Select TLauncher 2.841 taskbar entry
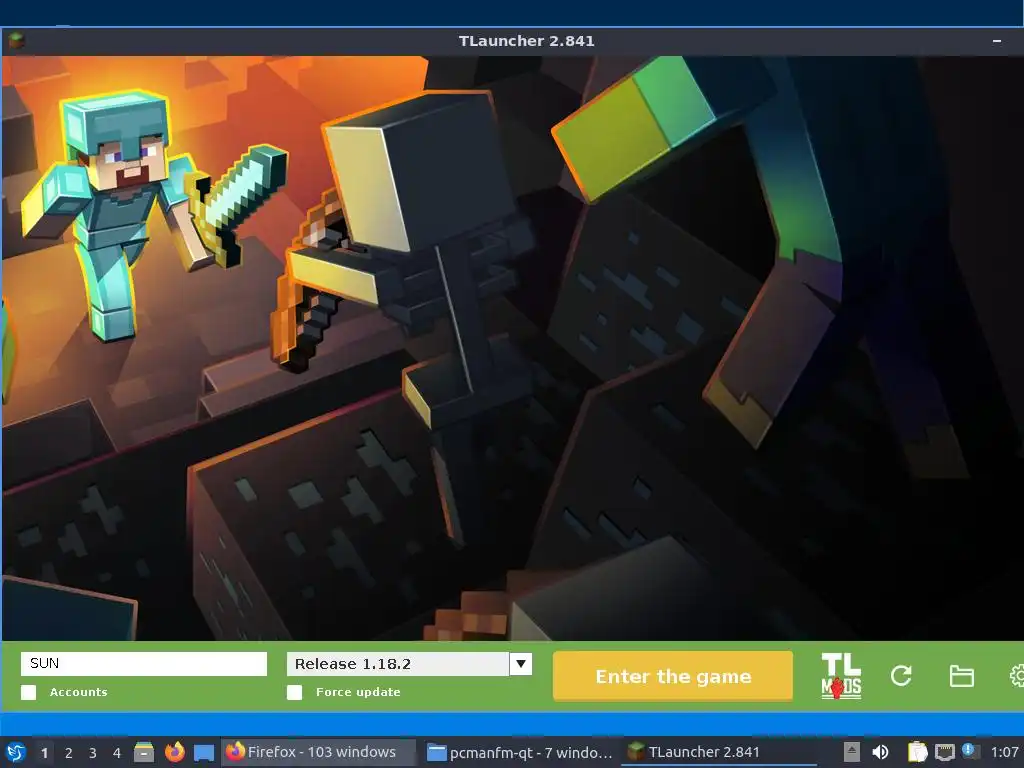The width and height of the screenshot is (1024, 768). pyautogui.click(x=718, y=752)
